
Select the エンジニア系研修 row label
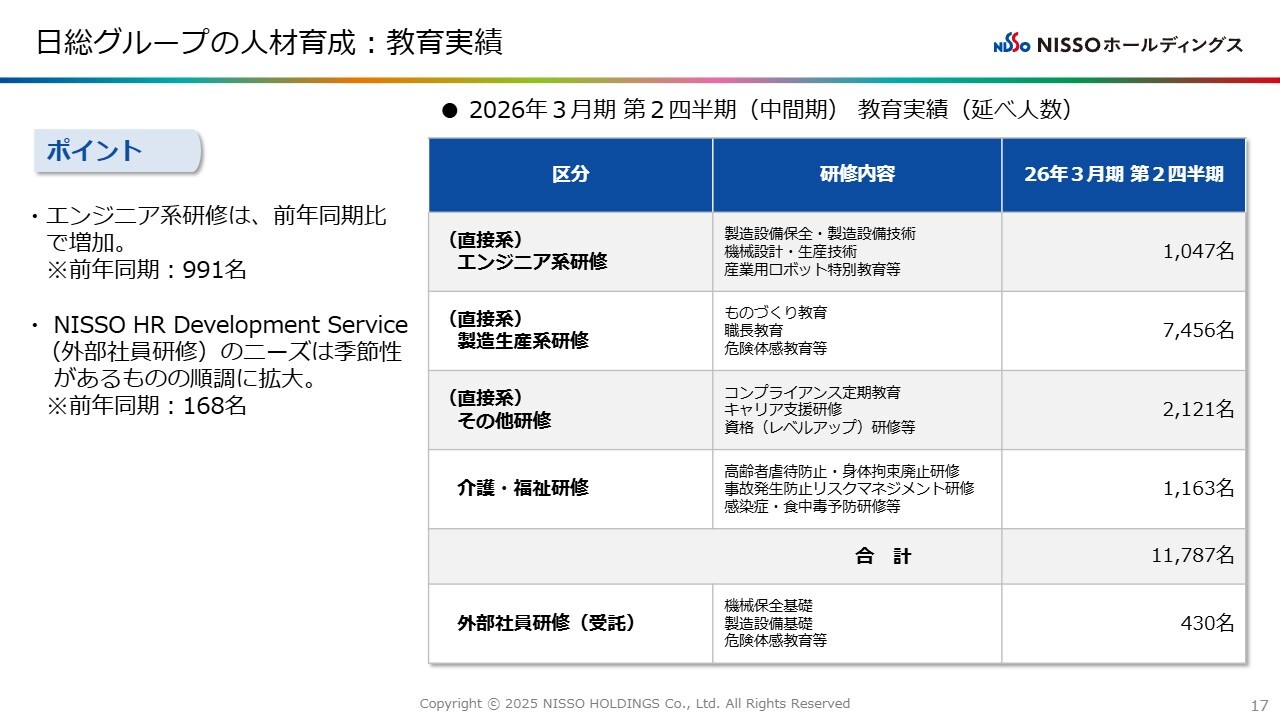(531, 262)
